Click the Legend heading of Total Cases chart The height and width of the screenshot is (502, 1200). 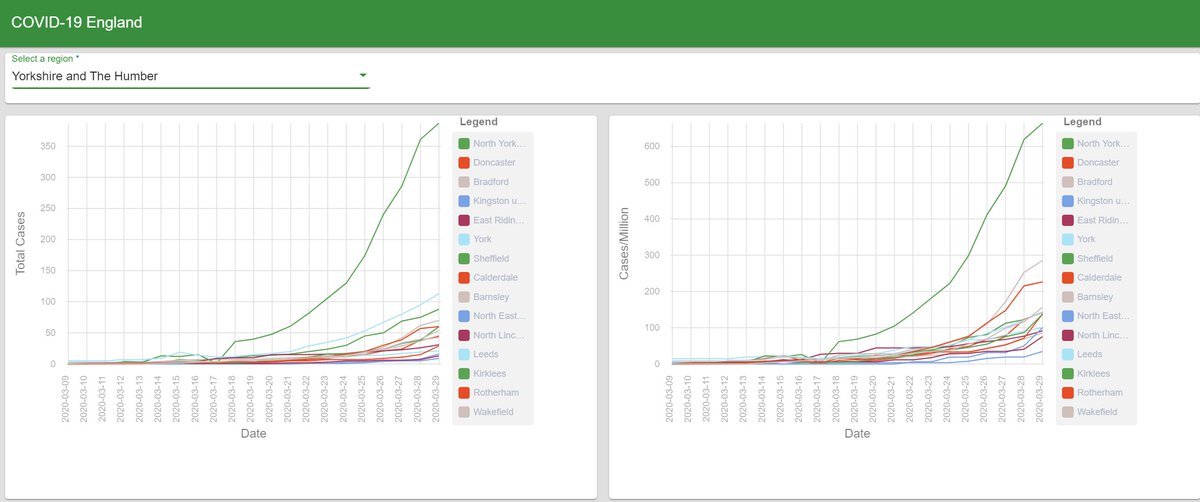pyautogui.click(x=479, y=122)
